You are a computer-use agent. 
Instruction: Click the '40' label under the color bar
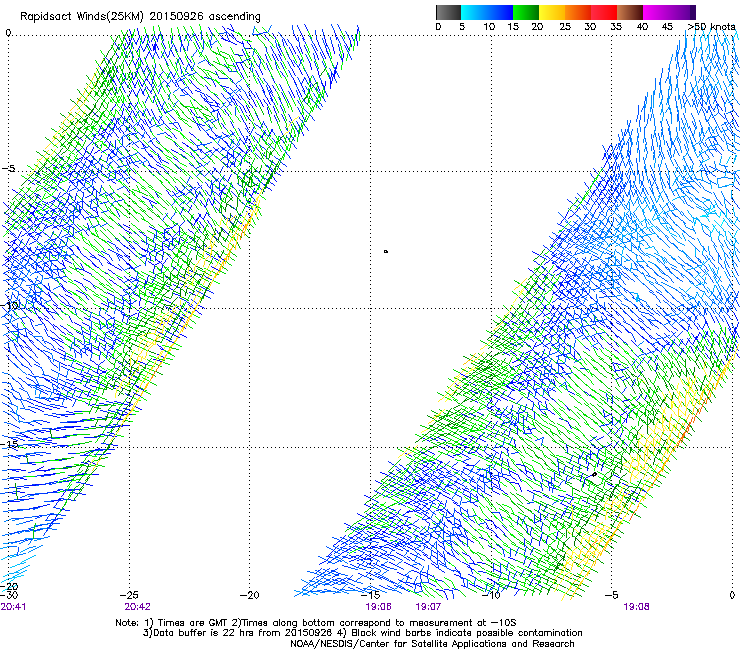point(642,27)
